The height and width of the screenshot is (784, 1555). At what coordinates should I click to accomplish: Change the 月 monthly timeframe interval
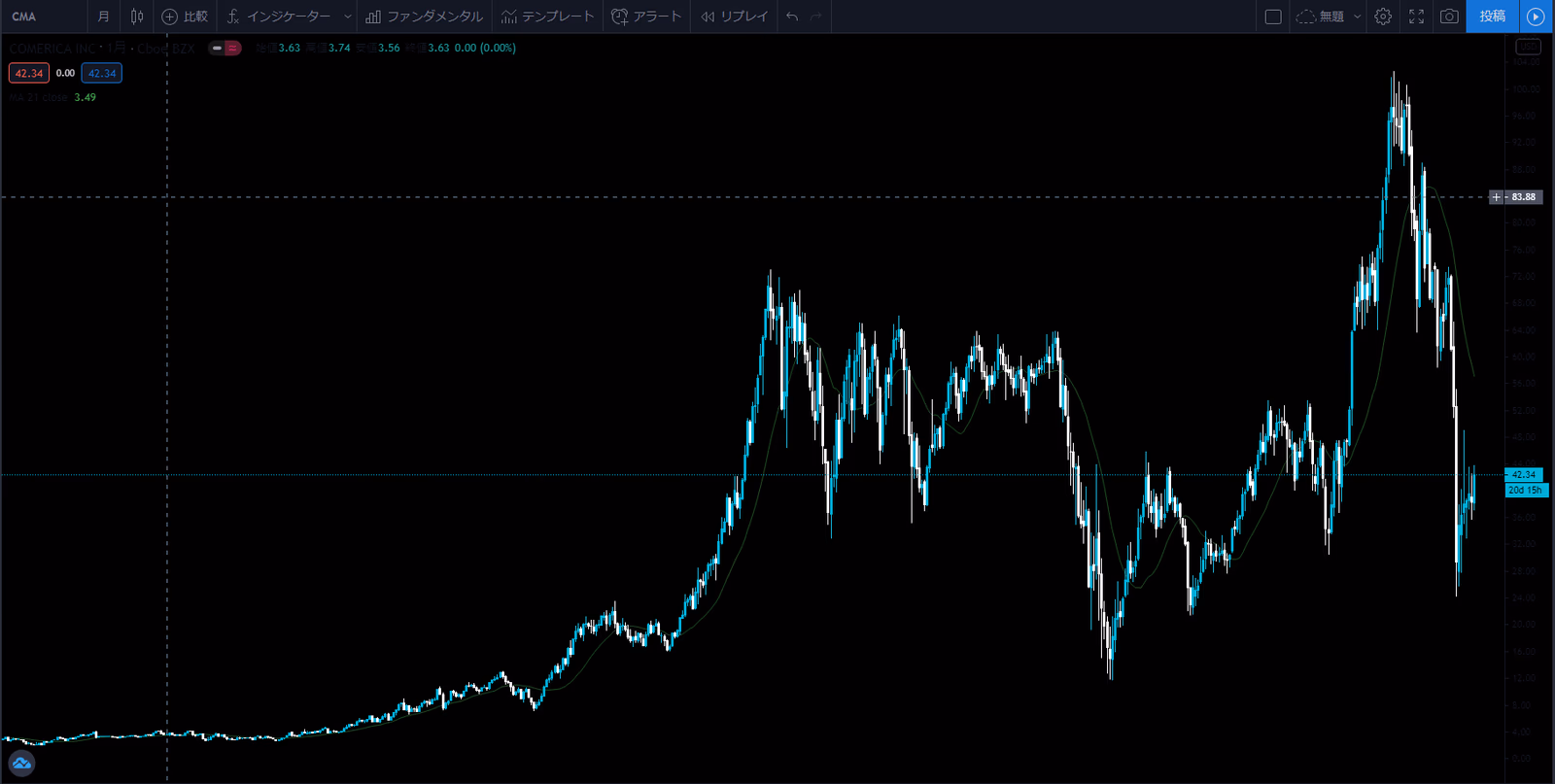click(103, 17)
